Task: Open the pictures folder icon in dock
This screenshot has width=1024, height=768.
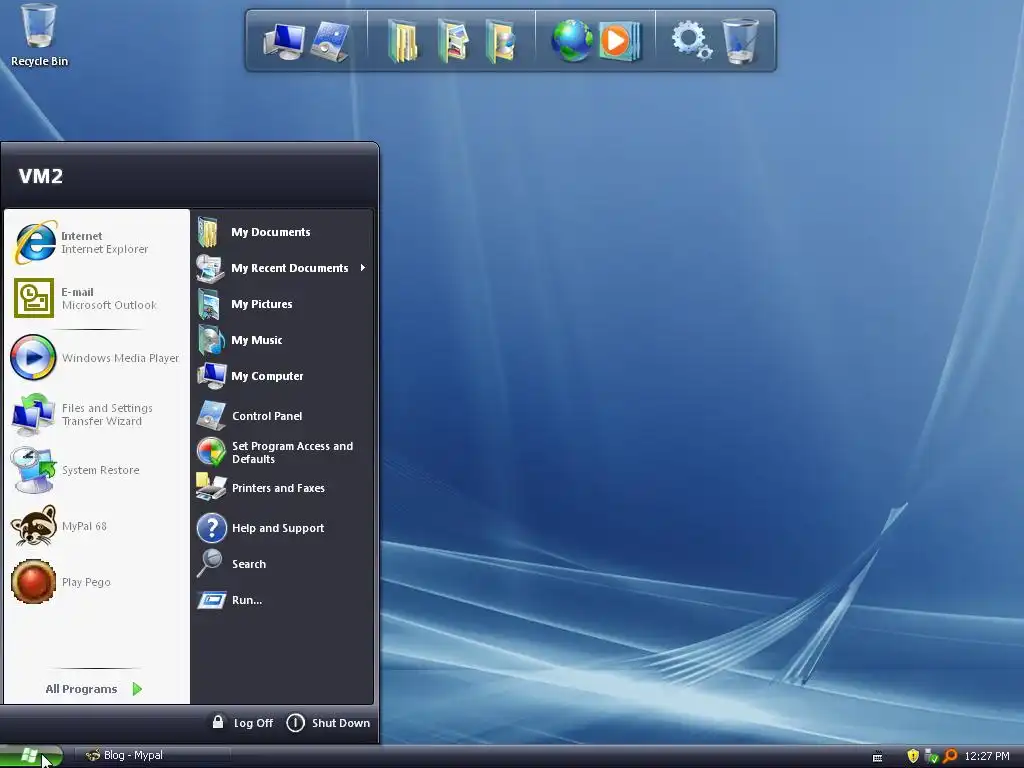Action: pos(453,41)
